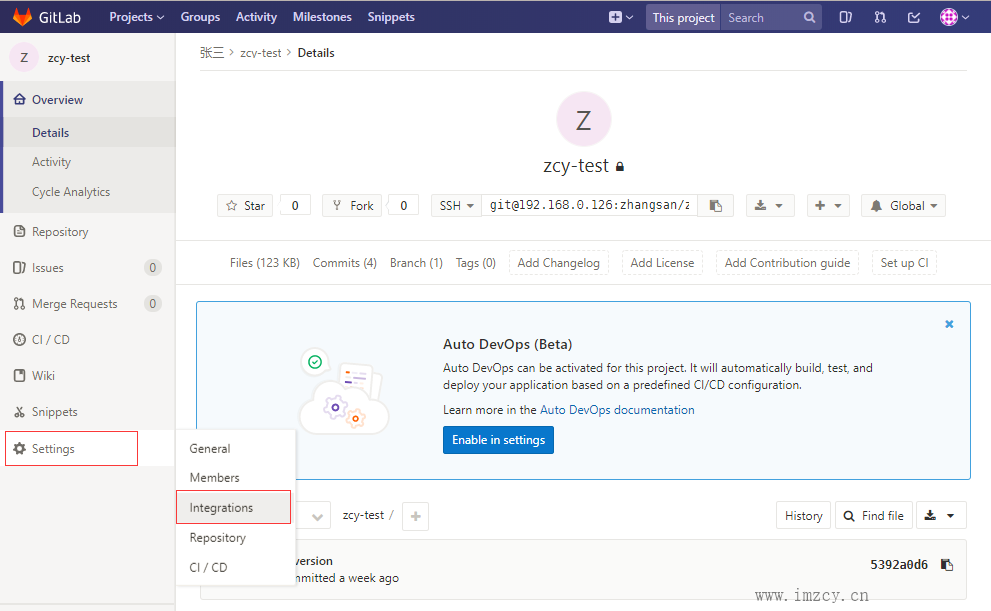Open the Issues icon in top navbar
Screen dimensions: 991x611
click(x=845, y=17)
